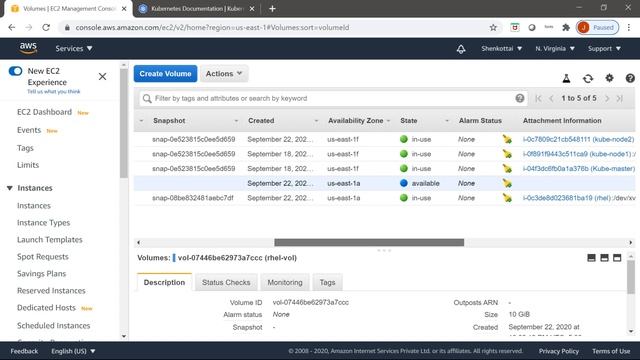Open the Support dropdown menu
The width and height of the screenshot is (640, 360).
tap(604, 49)
